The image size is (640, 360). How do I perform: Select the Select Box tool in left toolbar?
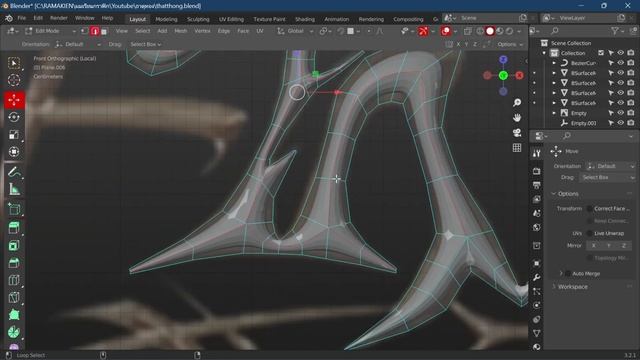14,63
